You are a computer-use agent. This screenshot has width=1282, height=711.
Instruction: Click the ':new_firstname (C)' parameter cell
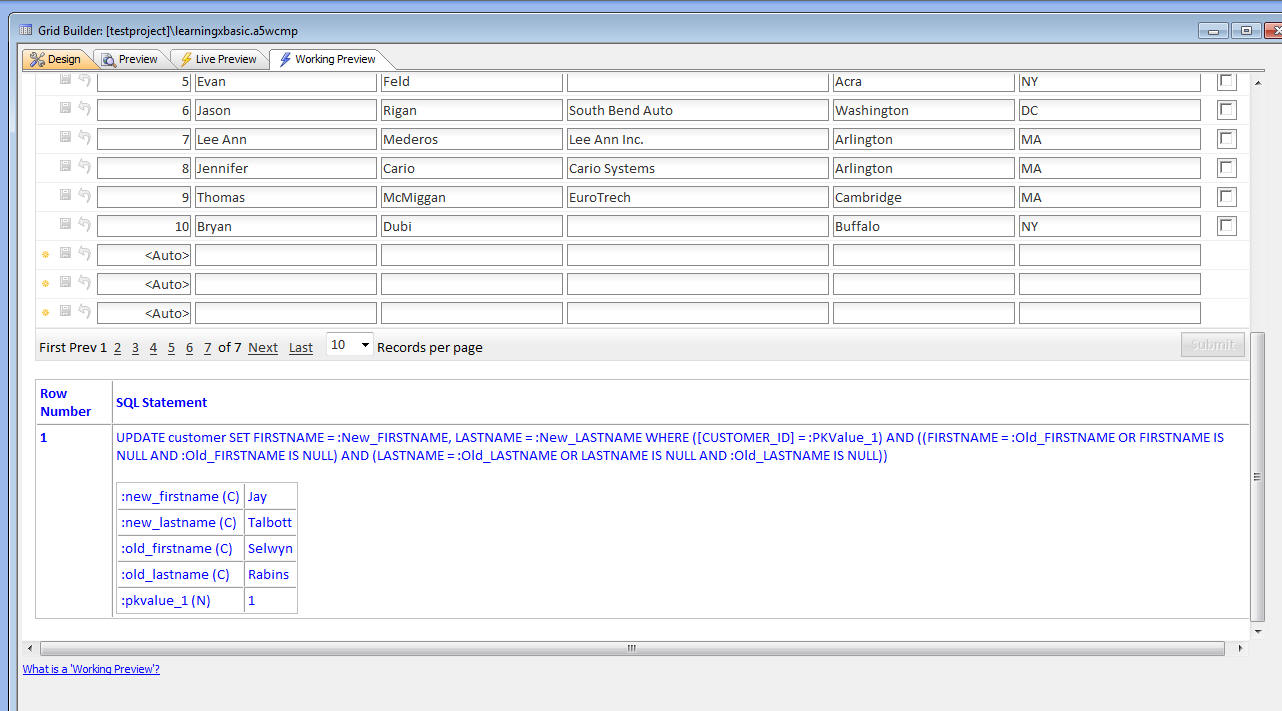tap(180, 496)
